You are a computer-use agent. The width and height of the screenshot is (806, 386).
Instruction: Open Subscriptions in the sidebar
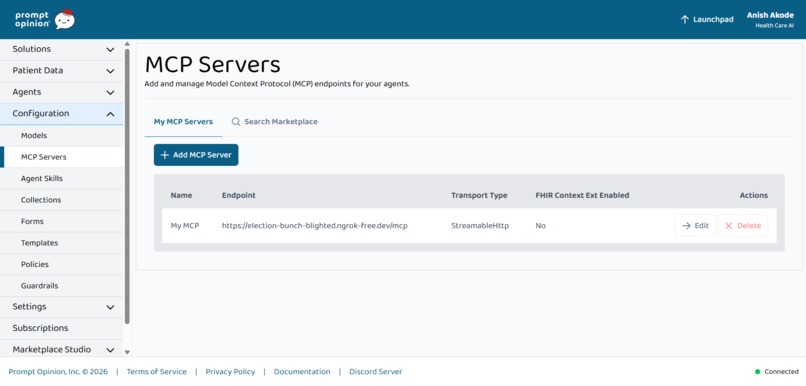pos(62,328)
